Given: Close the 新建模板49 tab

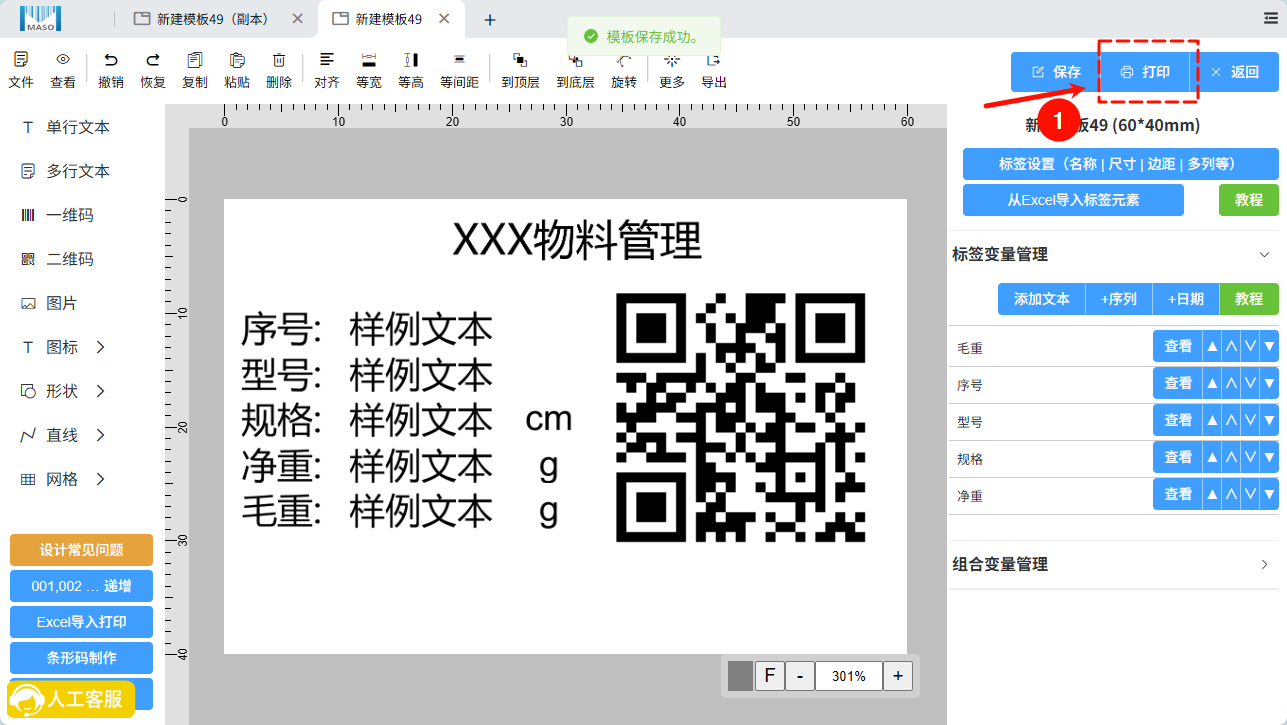Looking at the screenshot, I should (x=445, y=19).
